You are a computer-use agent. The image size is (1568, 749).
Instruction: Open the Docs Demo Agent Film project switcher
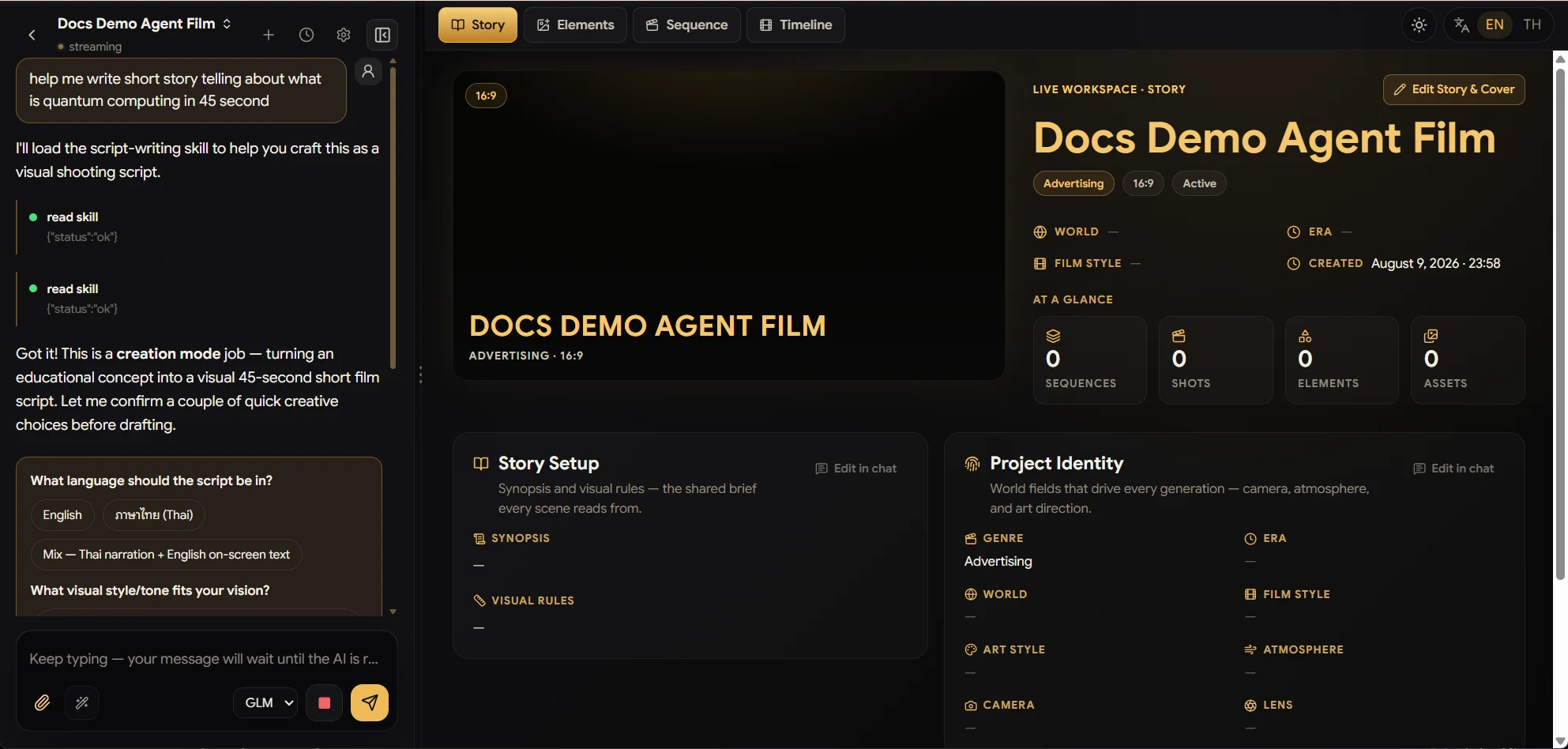[145, 24]
